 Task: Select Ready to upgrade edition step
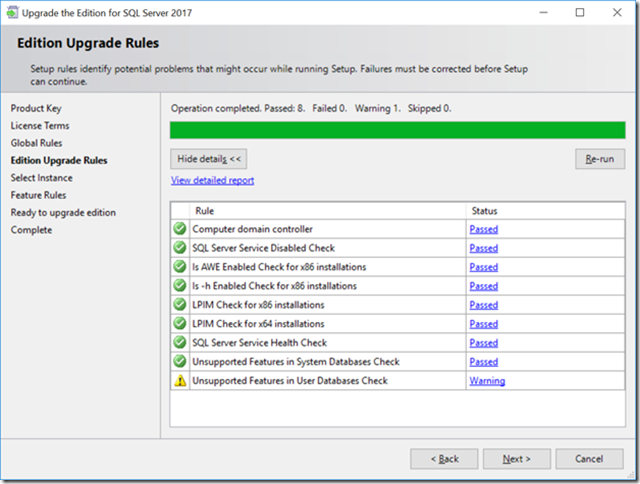[x=63, y=213]
